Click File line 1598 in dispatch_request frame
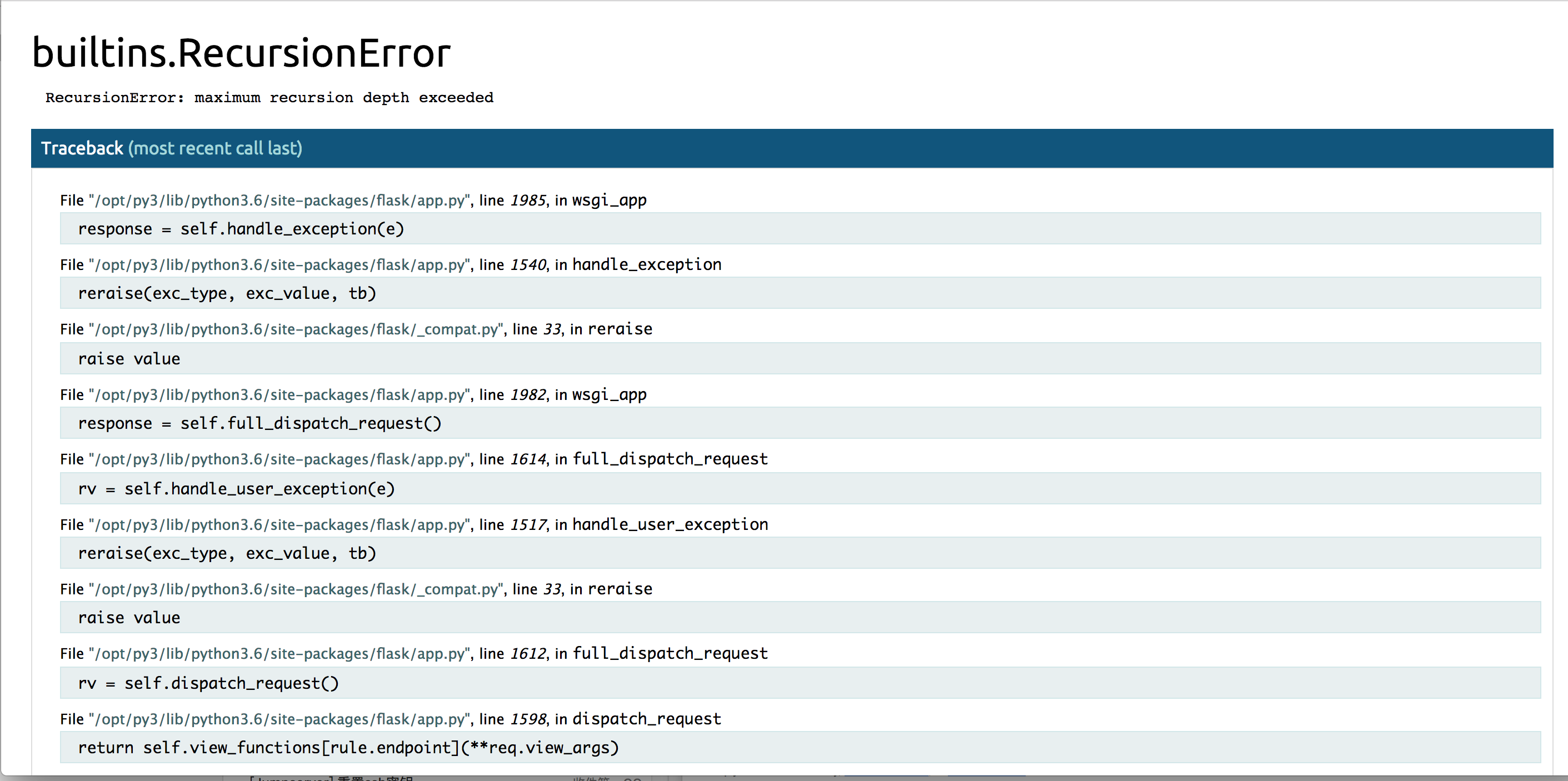Image resolution: width=1568 pixels, height=781 pixels. (390, 719)
